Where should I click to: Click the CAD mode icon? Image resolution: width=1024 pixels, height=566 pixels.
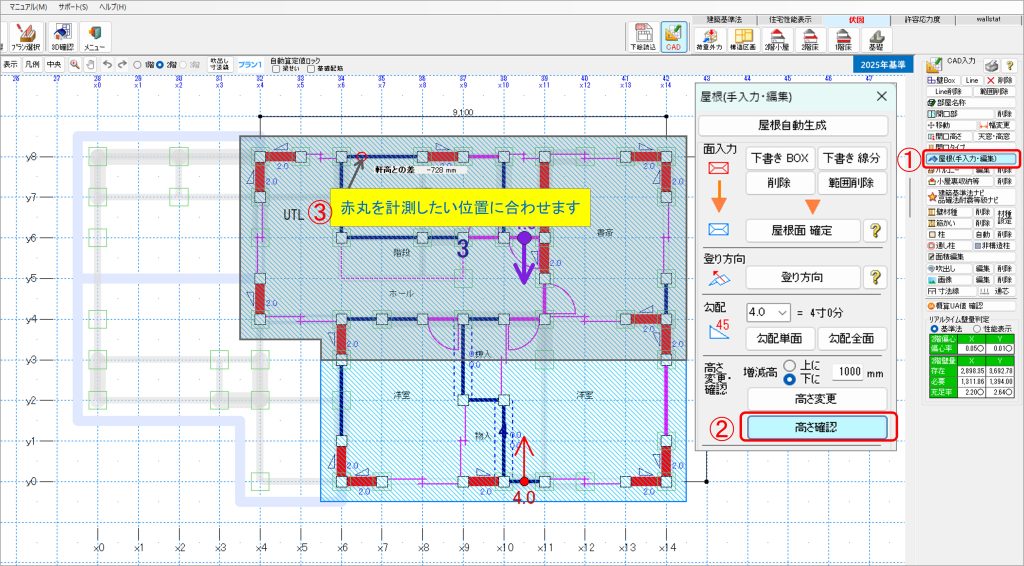tap(673, 37)
